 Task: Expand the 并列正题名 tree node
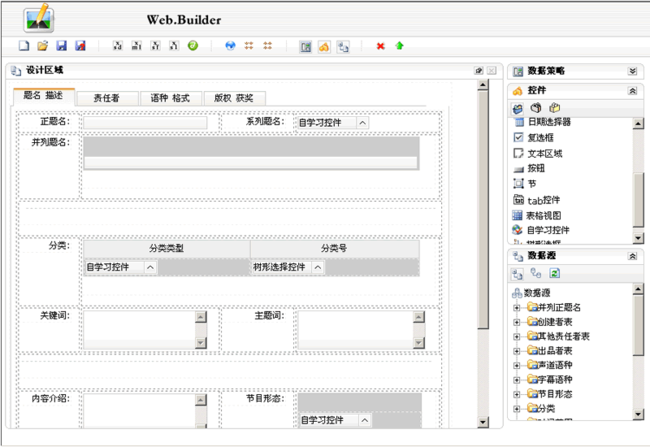[x=517, y=308]
